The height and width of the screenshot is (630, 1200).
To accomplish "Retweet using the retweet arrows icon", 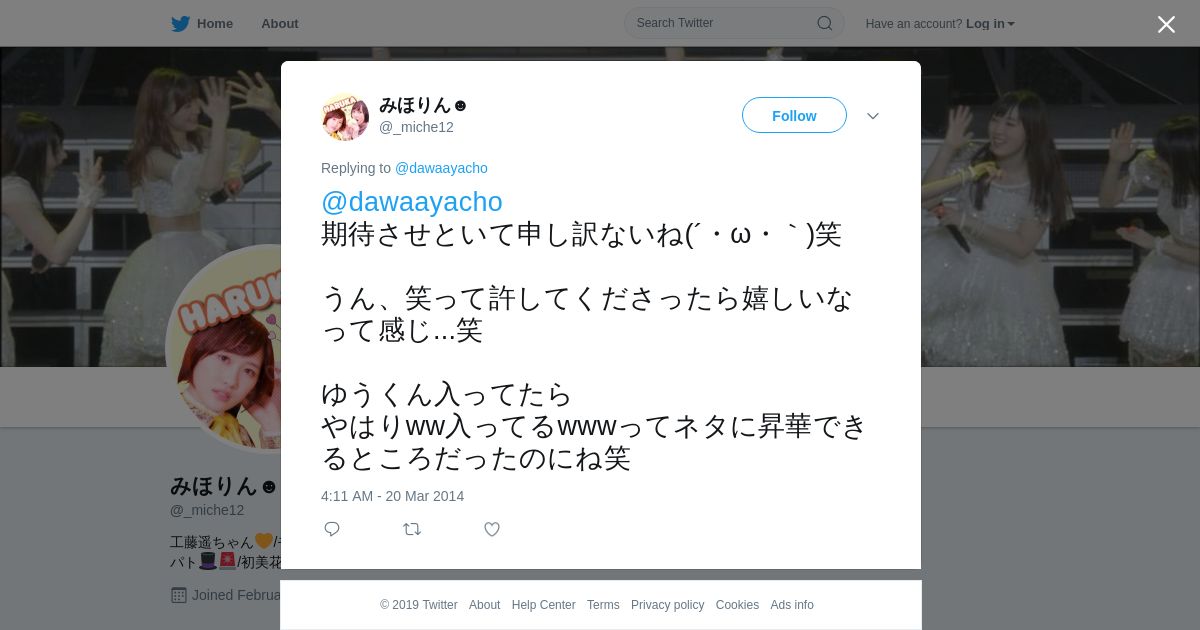I will 412,529.
